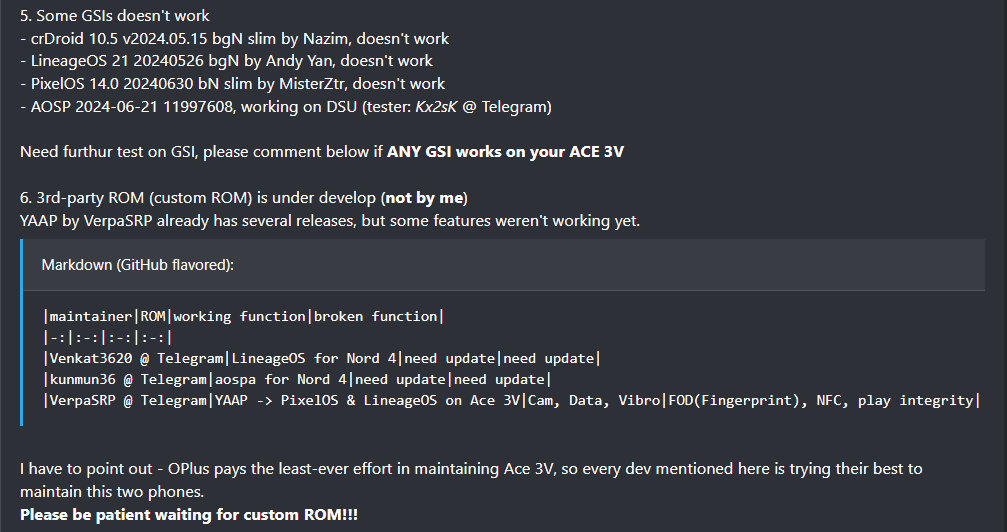Click the italic tester name Kx2sK
The image size is (1007, 532).
click(x=436, y=107)
